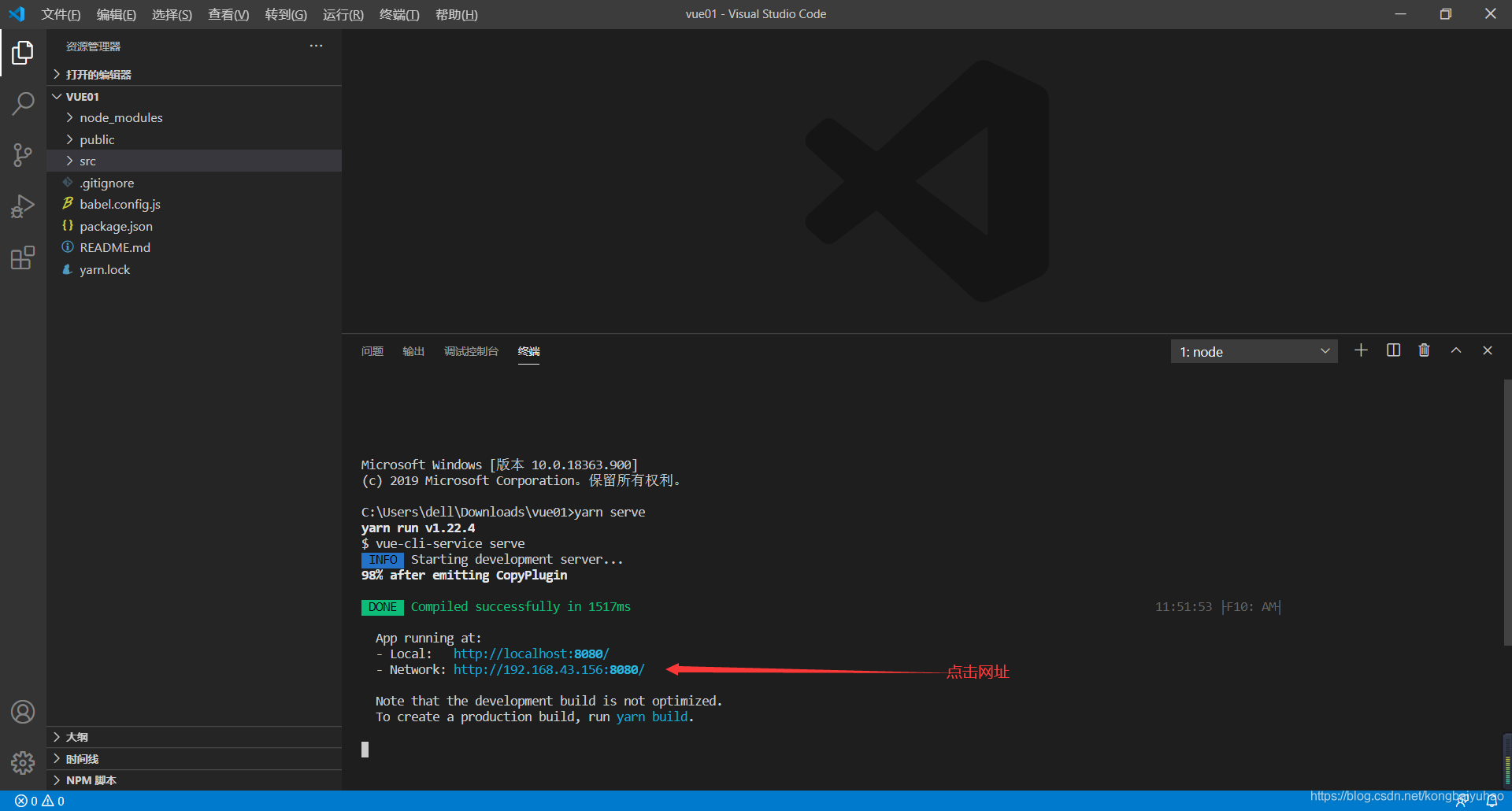
Task: Open the 文件(F) menu
Action: tap(61, 14)
